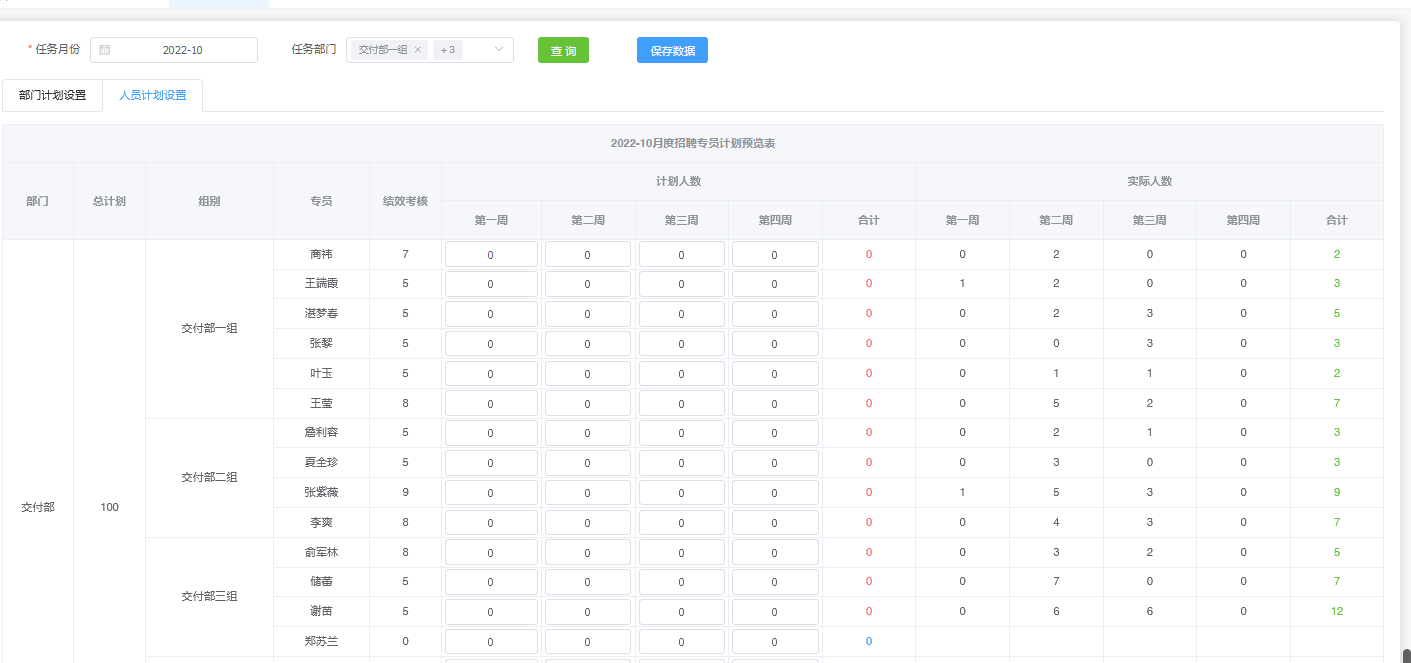The height and width of the screenshot is (663, 1411).
Task: Click 张紫薇's planned 第三周 input box
Action: pos(681,493)
